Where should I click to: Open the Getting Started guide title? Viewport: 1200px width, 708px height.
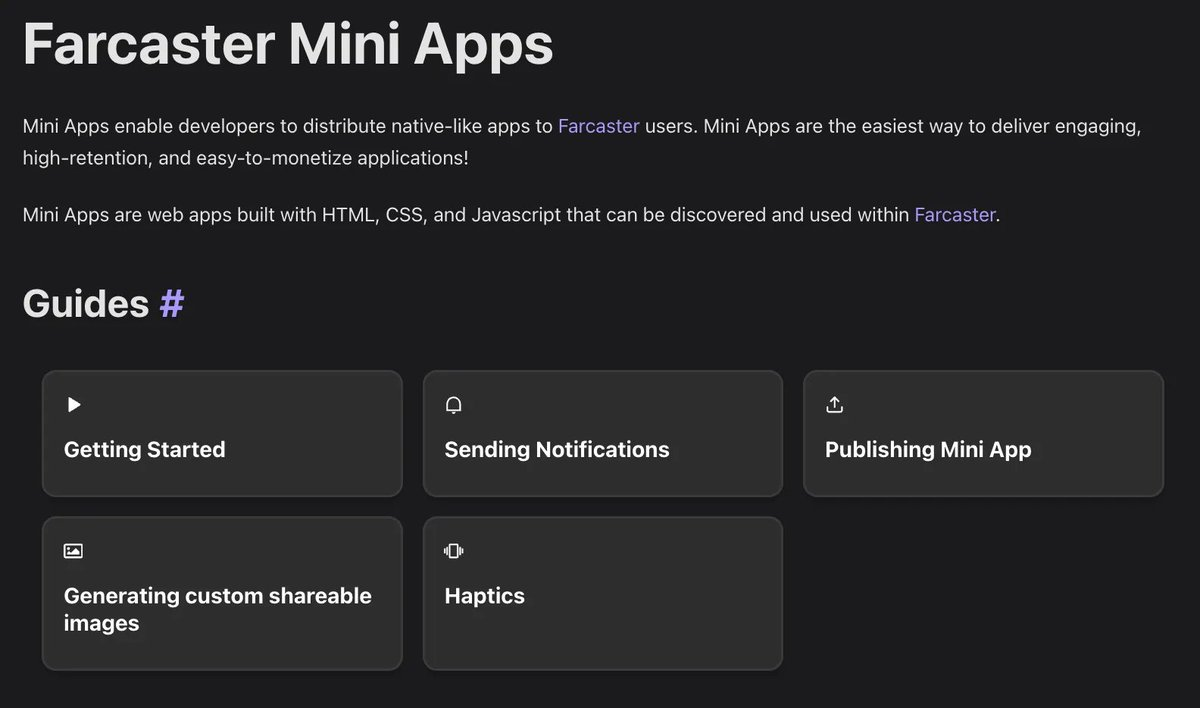(x=145, y=450)
